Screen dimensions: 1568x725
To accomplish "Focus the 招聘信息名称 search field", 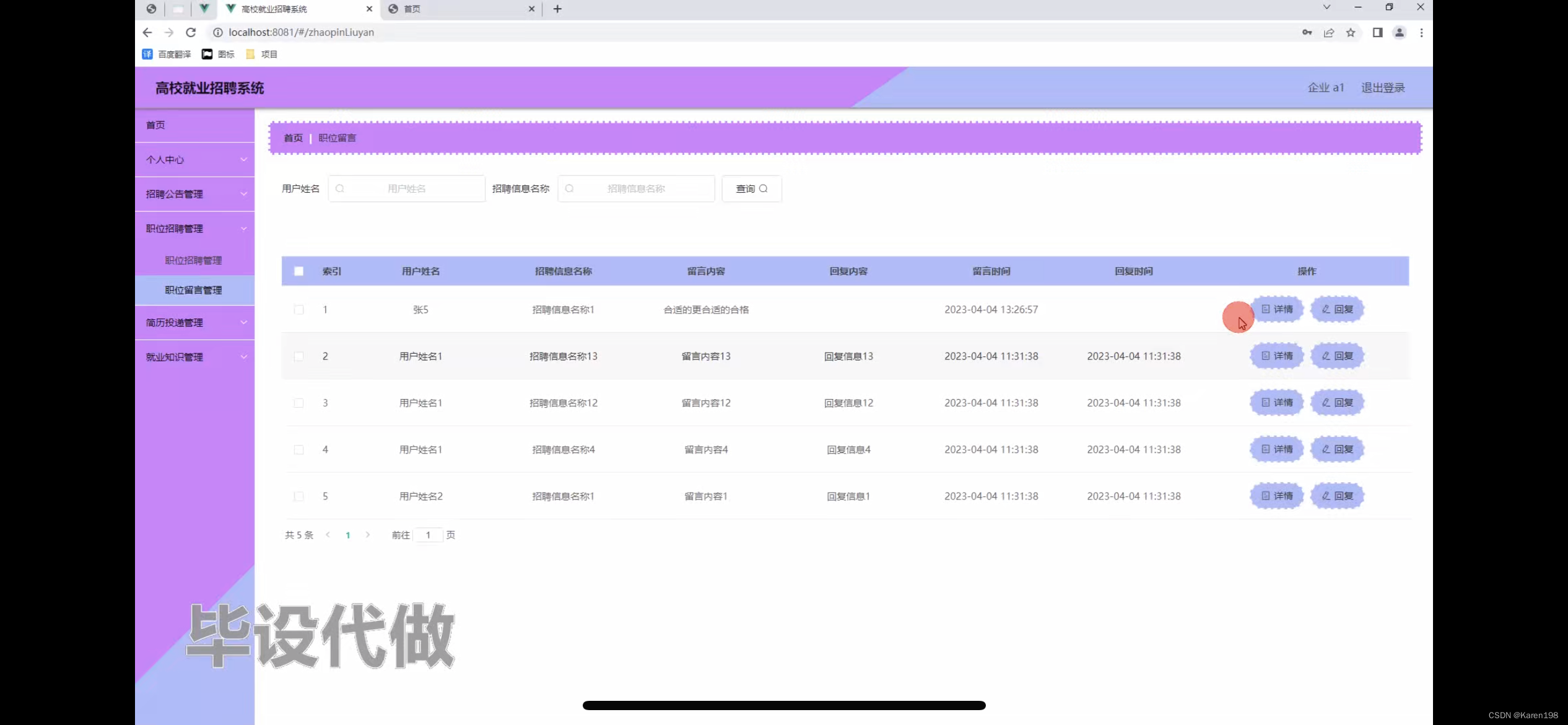I will pyautogui.click(x=636, y=188).
